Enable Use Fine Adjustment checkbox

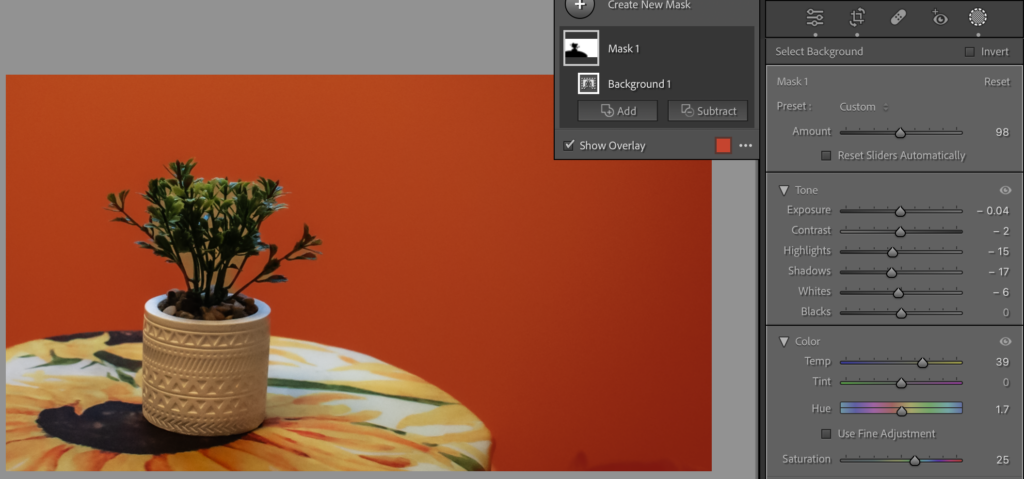pos(826,434)
